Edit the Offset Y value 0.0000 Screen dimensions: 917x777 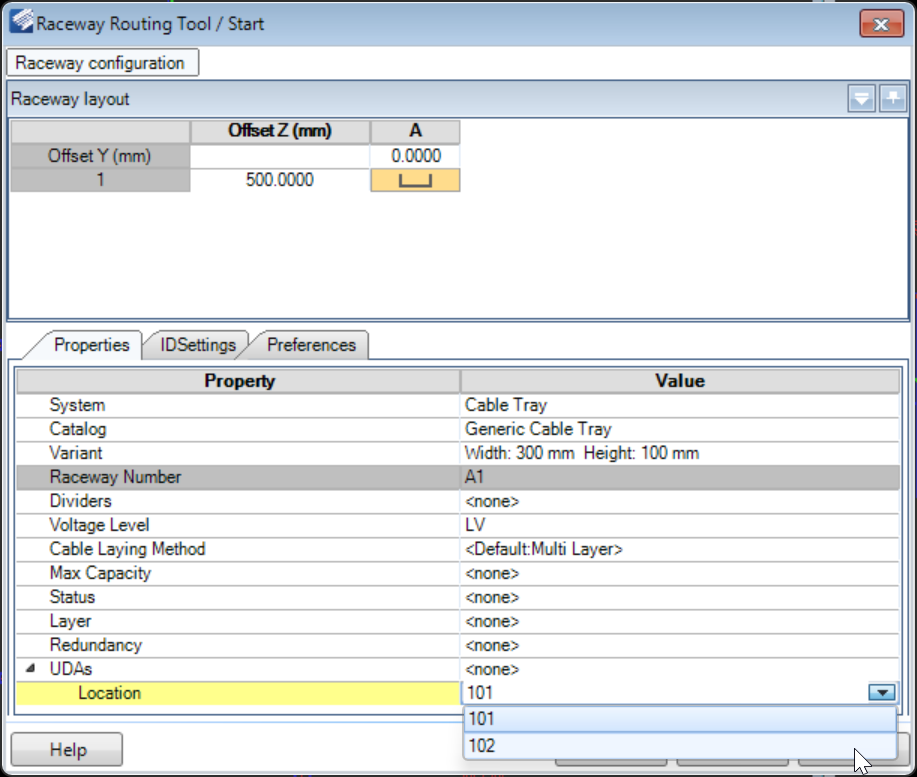pos(415,156)
